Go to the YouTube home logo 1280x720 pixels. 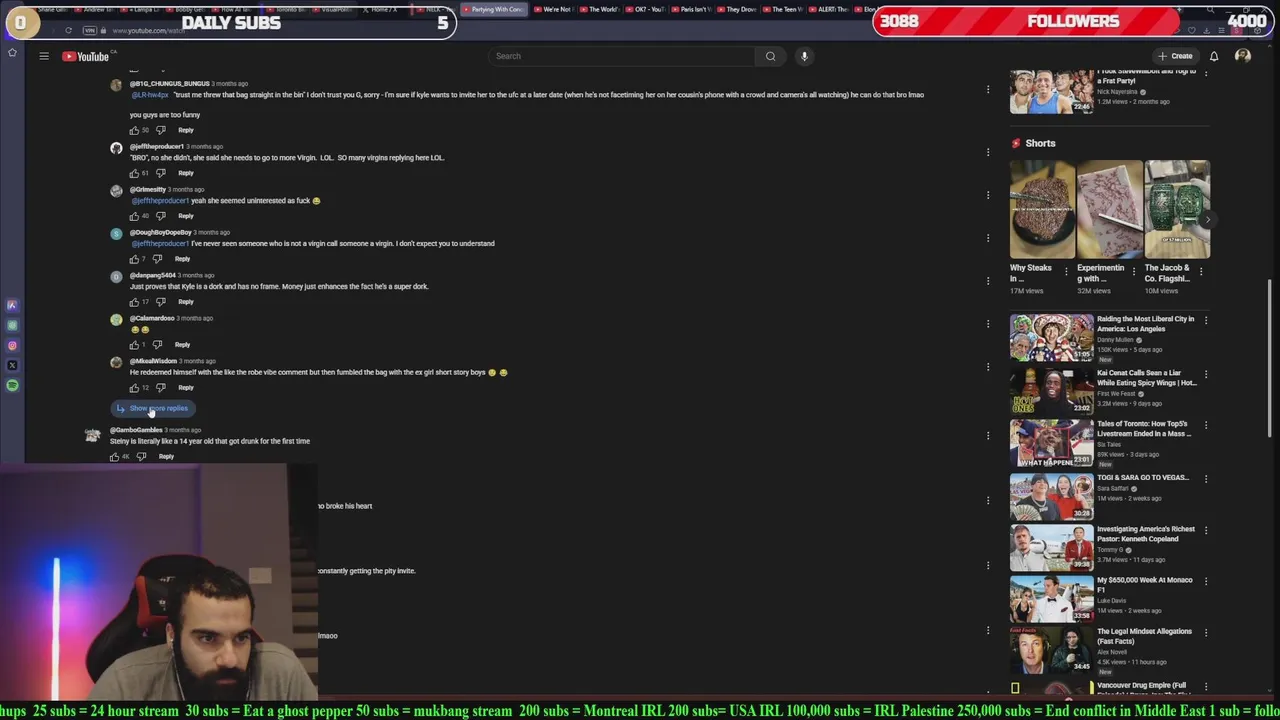point(85,56)
